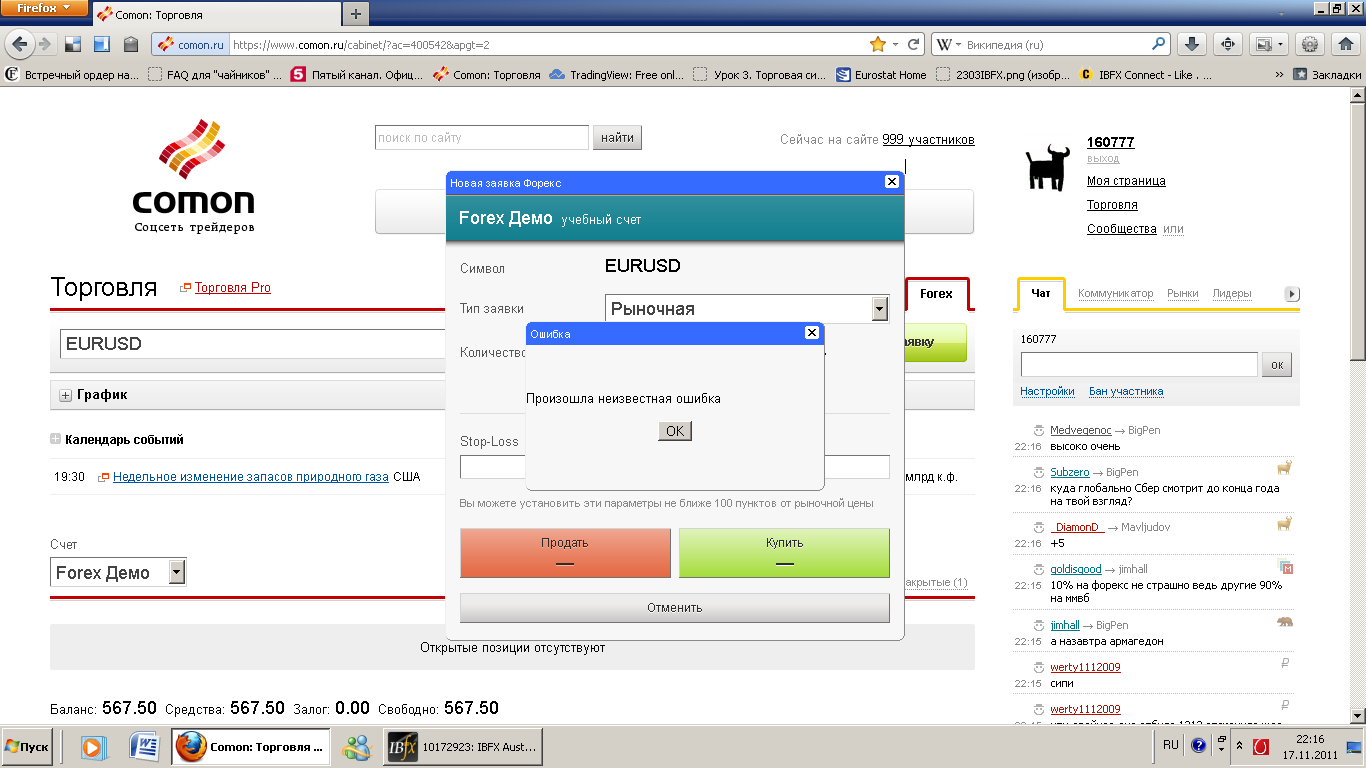The height and width of the screenshot is (768, 1366).
Task: Switch to the Лидеры tab
Action: pyautogui.click(x=1232, y=294)
